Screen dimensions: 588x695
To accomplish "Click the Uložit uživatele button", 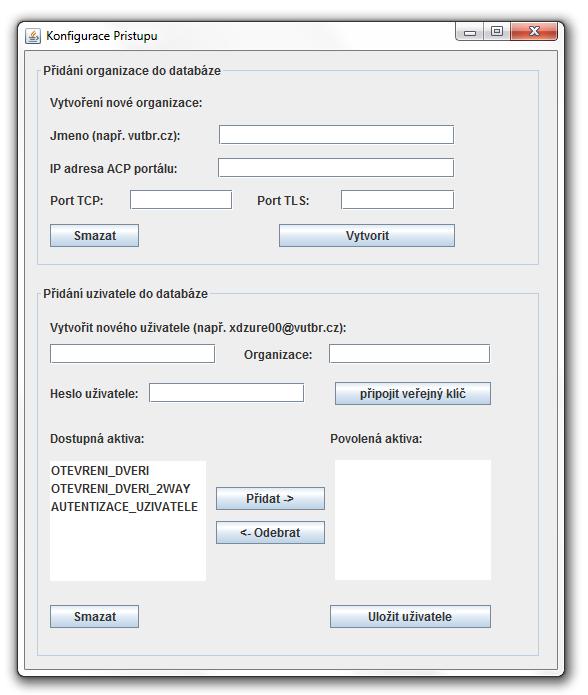I will [410, 617].
